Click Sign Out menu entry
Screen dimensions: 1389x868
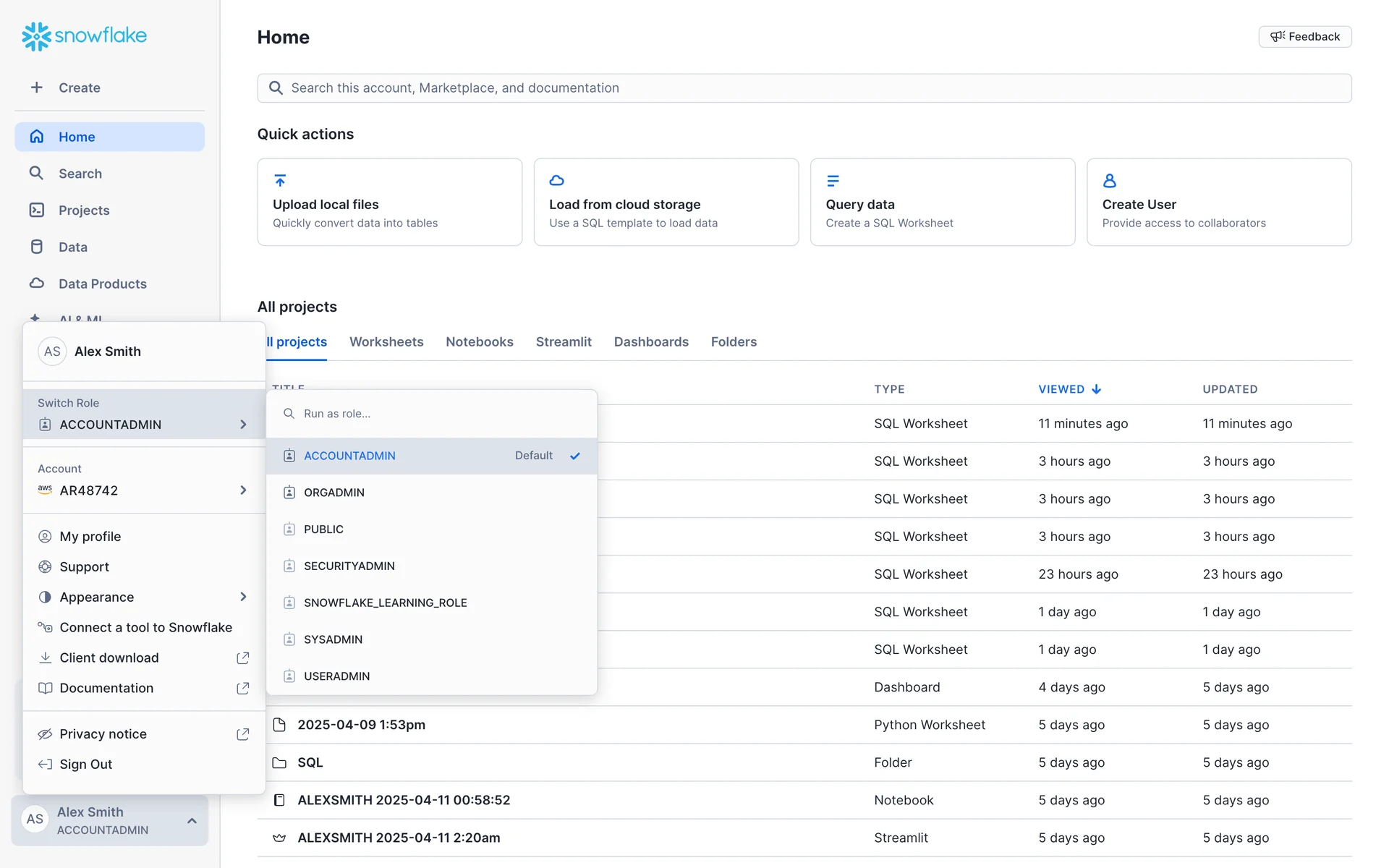coord(85,765)
